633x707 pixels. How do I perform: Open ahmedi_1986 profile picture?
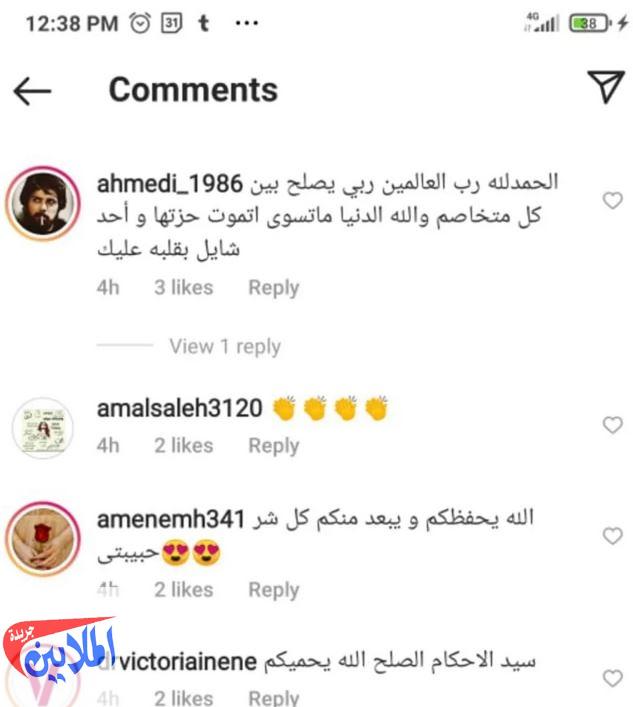[43, 203]
